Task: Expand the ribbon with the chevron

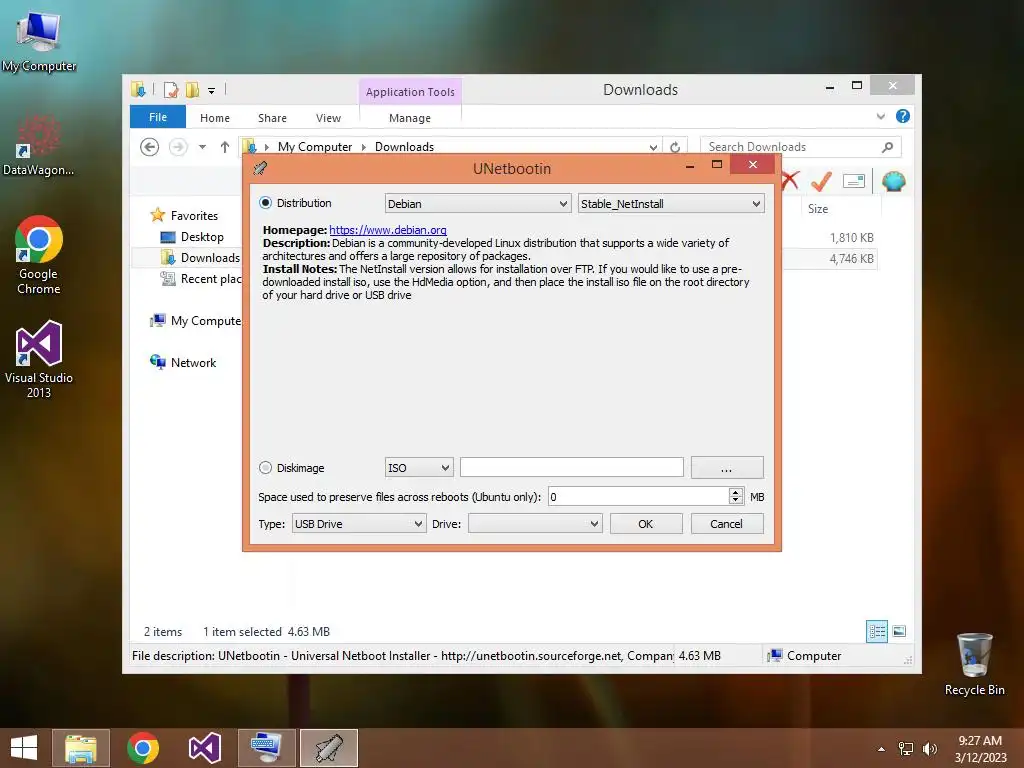Action: click(881, 116)
